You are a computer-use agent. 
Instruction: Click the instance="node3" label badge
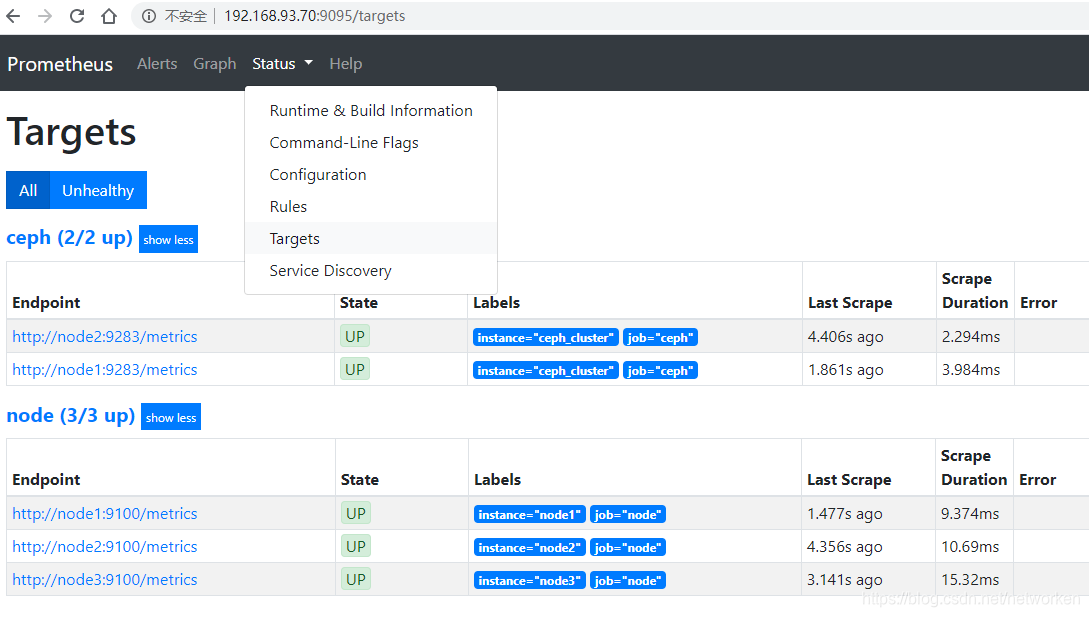(530, 581)
